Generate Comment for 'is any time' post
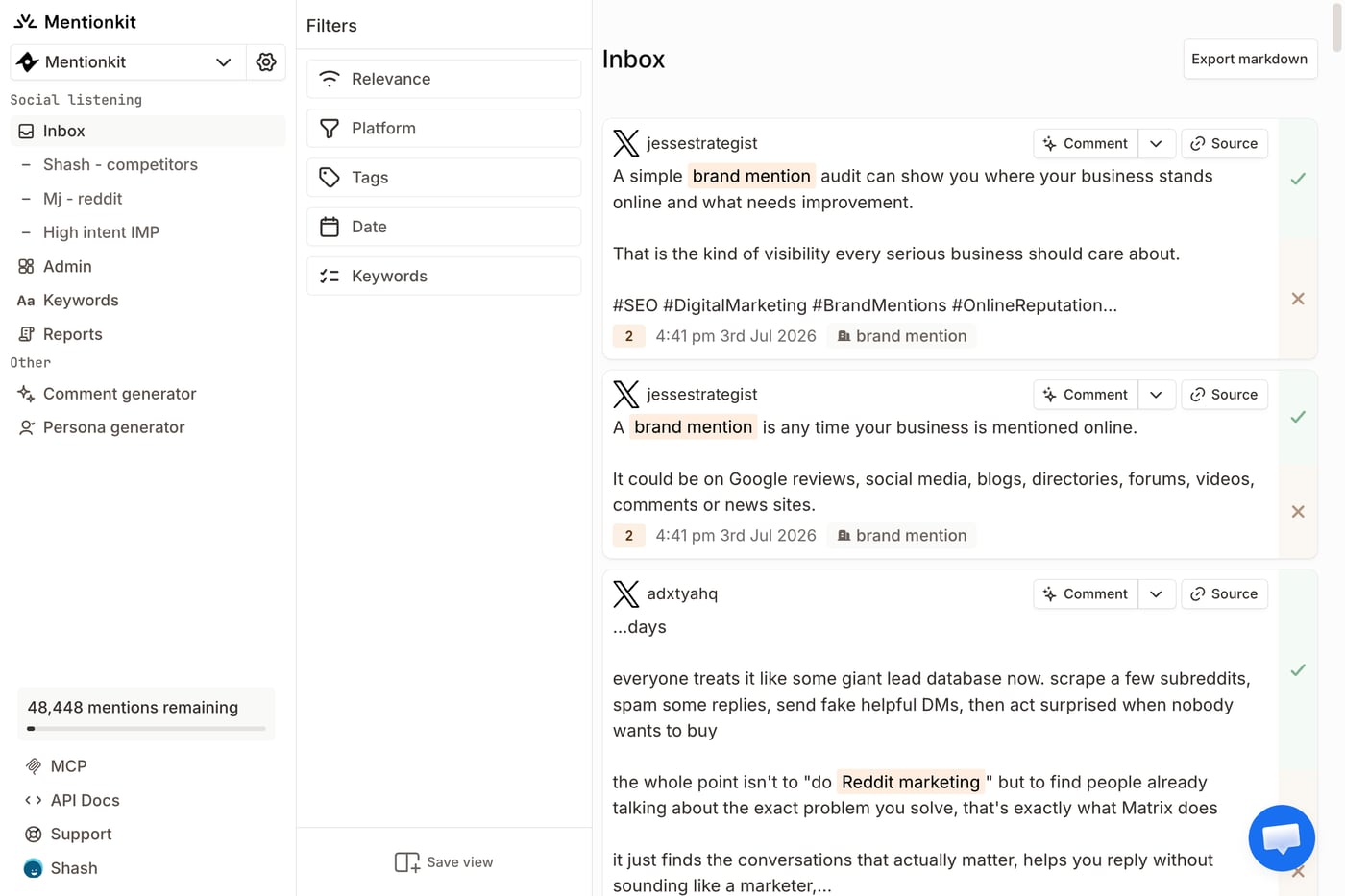This screenshot has width=1345, height=896. tap(1086, 395)
